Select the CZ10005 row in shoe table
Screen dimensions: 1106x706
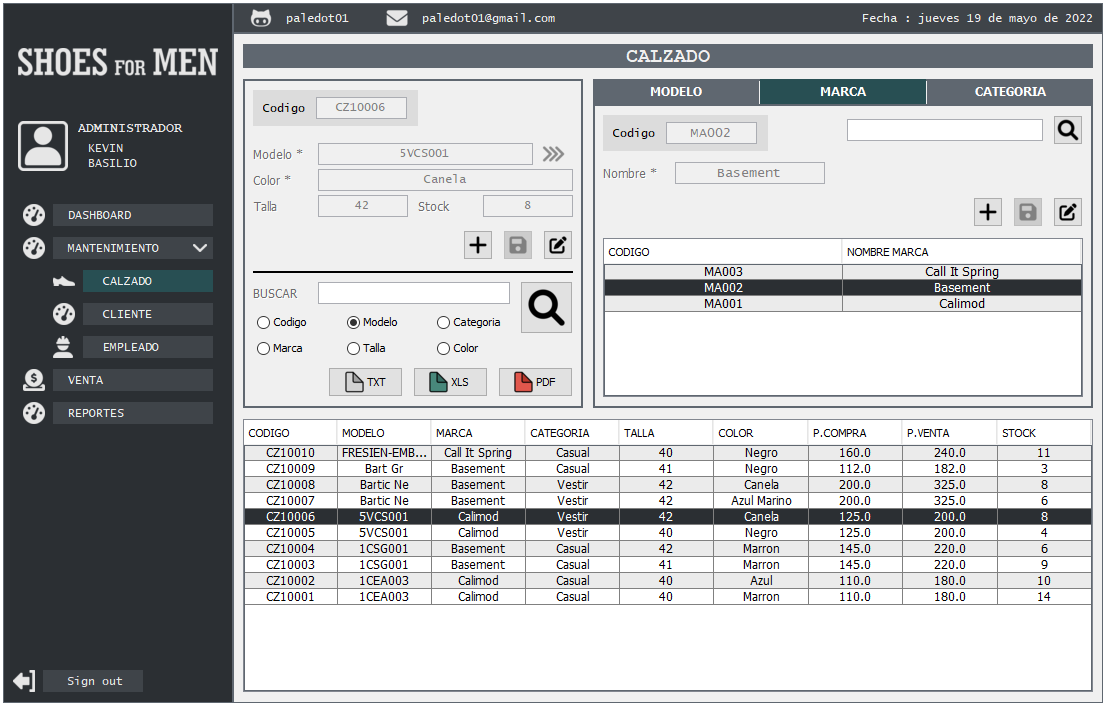tap(668, 533)
